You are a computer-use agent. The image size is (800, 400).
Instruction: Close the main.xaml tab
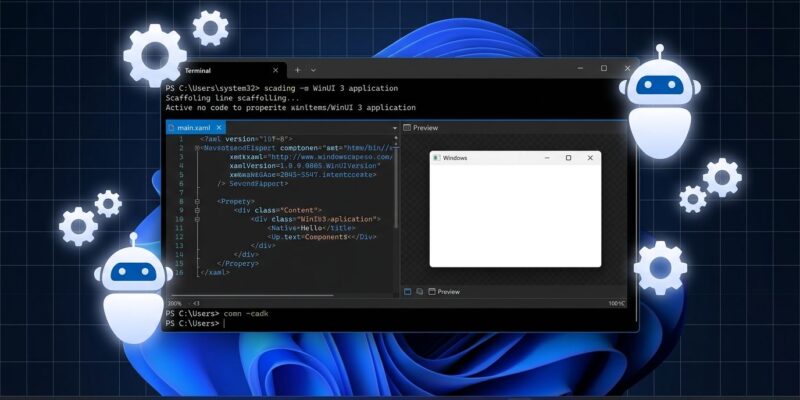pos(219,128)
